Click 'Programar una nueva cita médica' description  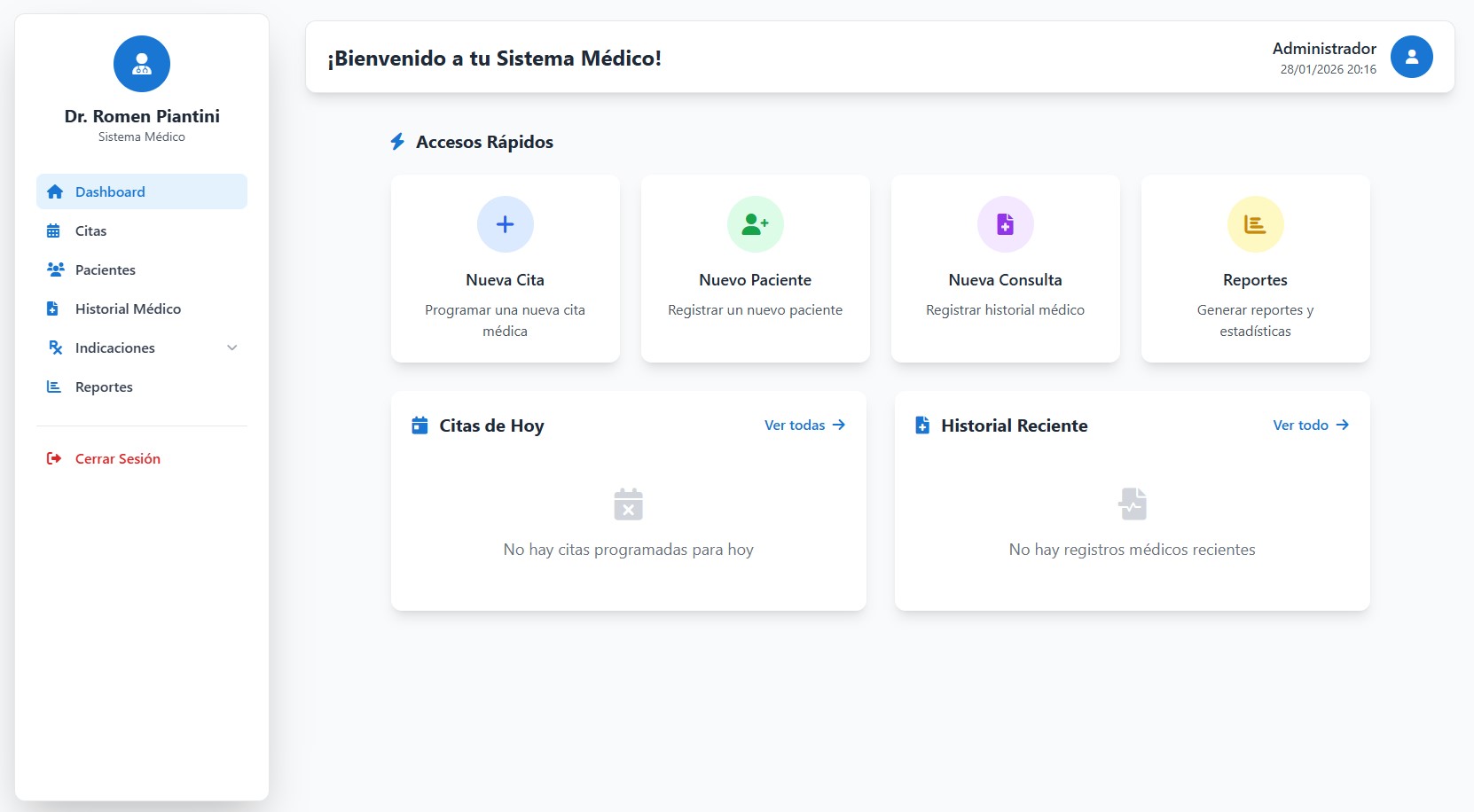pyautogui.click(x=506, y=320)
